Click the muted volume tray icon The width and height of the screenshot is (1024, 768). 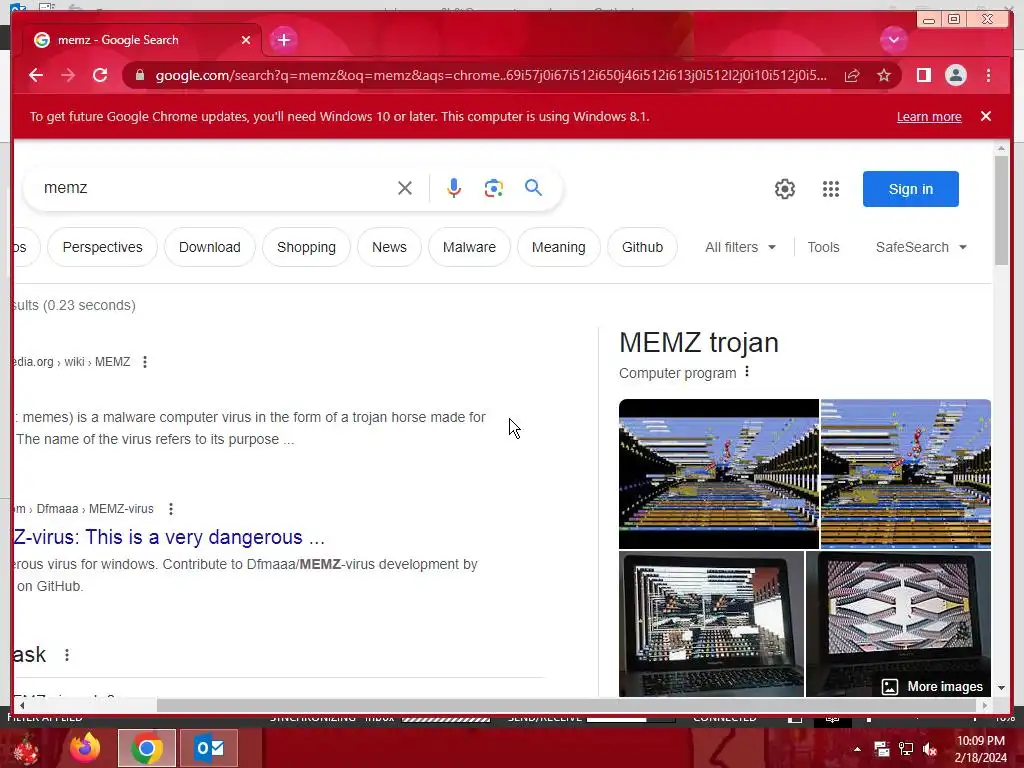pos(930,749)
